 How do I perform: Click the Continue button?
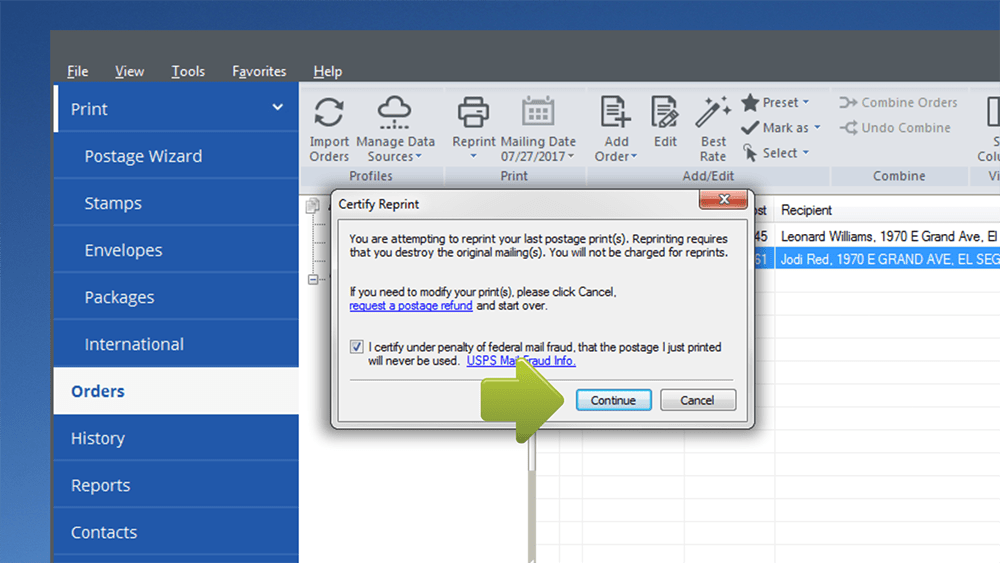pyautogui.click(x=614, y=400)
